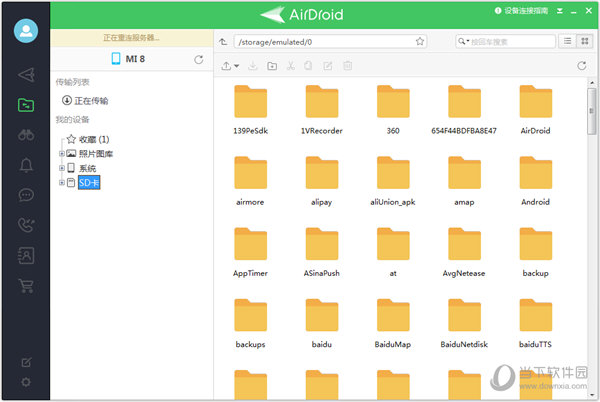Click the feedback edit icon in sidebar
Viewport: 600px width, 402px height.
click(26, 362)
